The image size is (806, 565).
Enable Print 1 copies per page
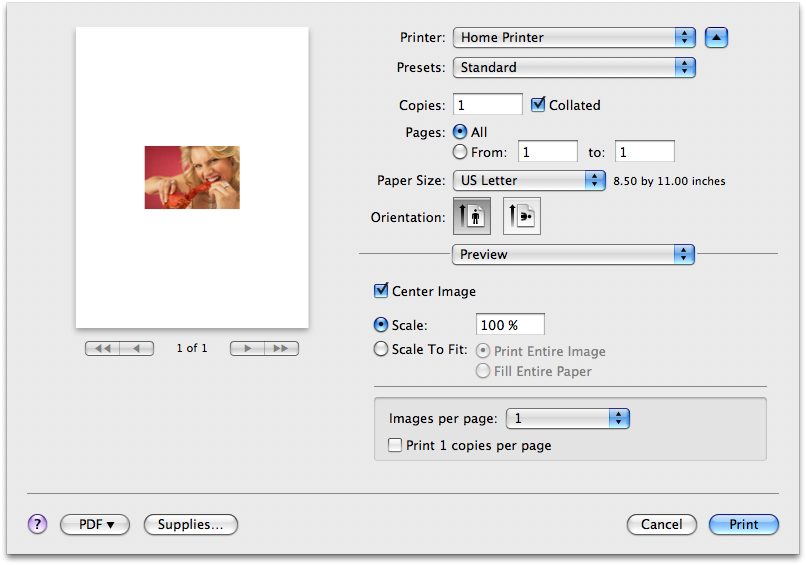pos(396,445)
